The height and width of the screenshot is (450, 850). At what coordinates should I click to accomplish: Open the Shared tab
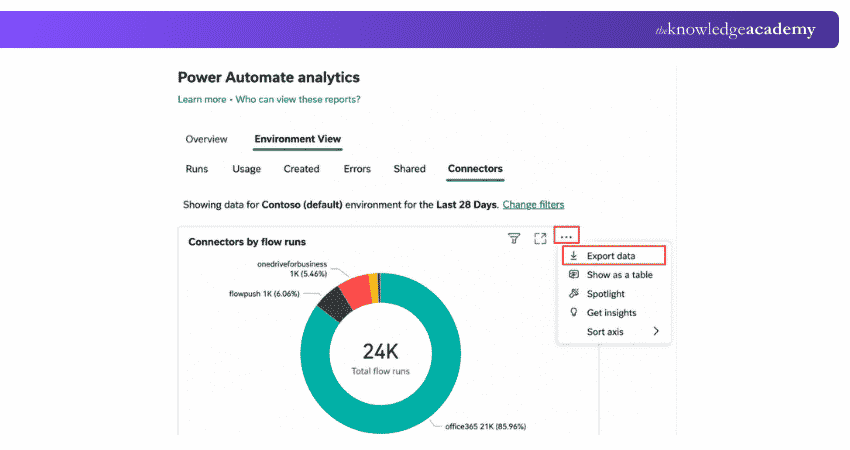409,169
